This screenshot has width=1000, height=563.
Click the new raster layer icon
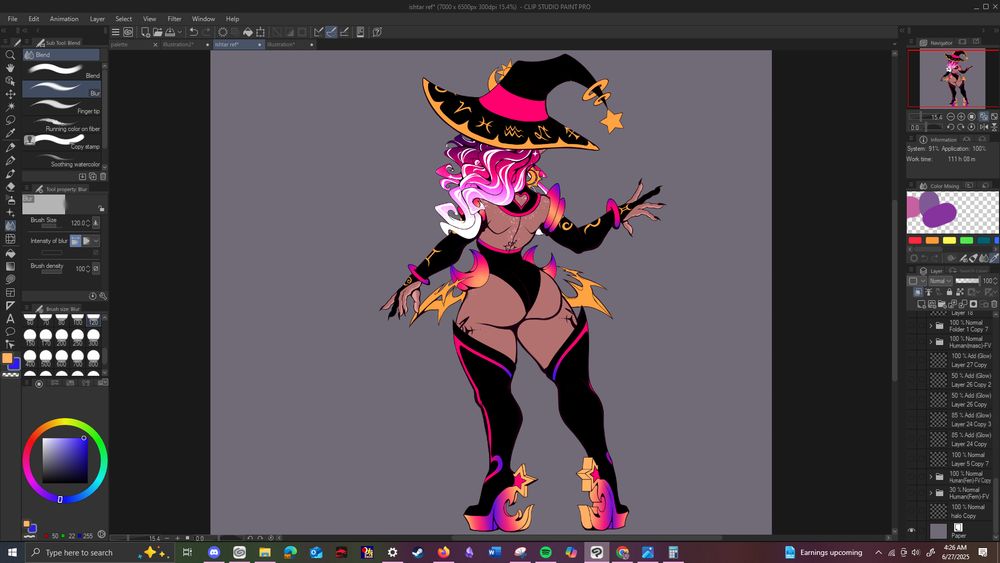(922, 304)
